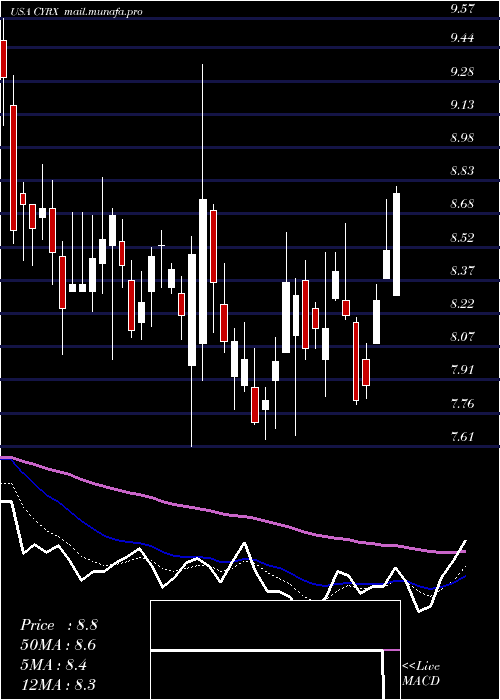
Task: Click the 7.61 price axis label
Action: coord(462,437)
